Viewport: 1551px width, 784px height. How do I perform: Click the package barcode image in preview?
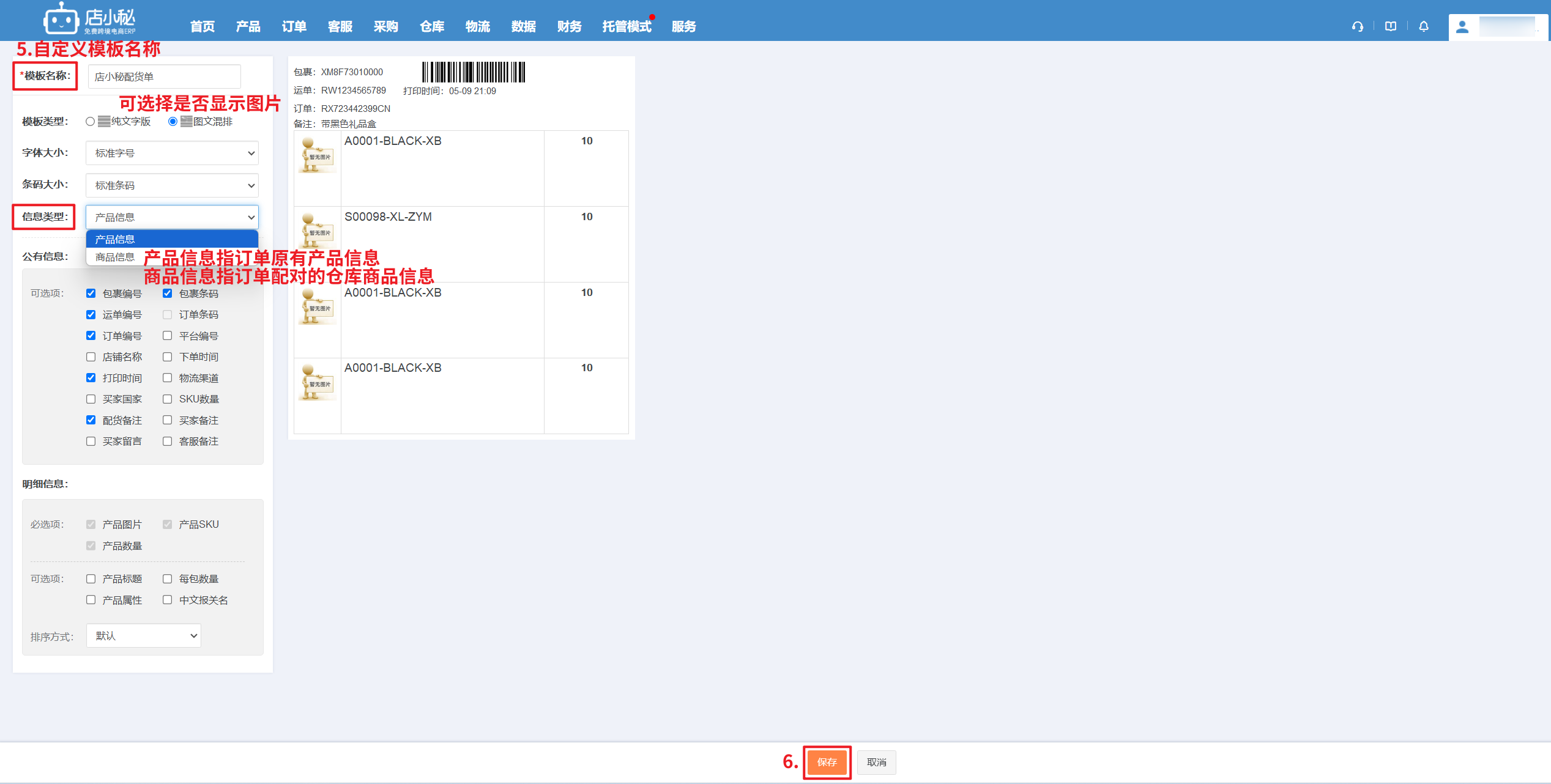click(x=473, y=72)
